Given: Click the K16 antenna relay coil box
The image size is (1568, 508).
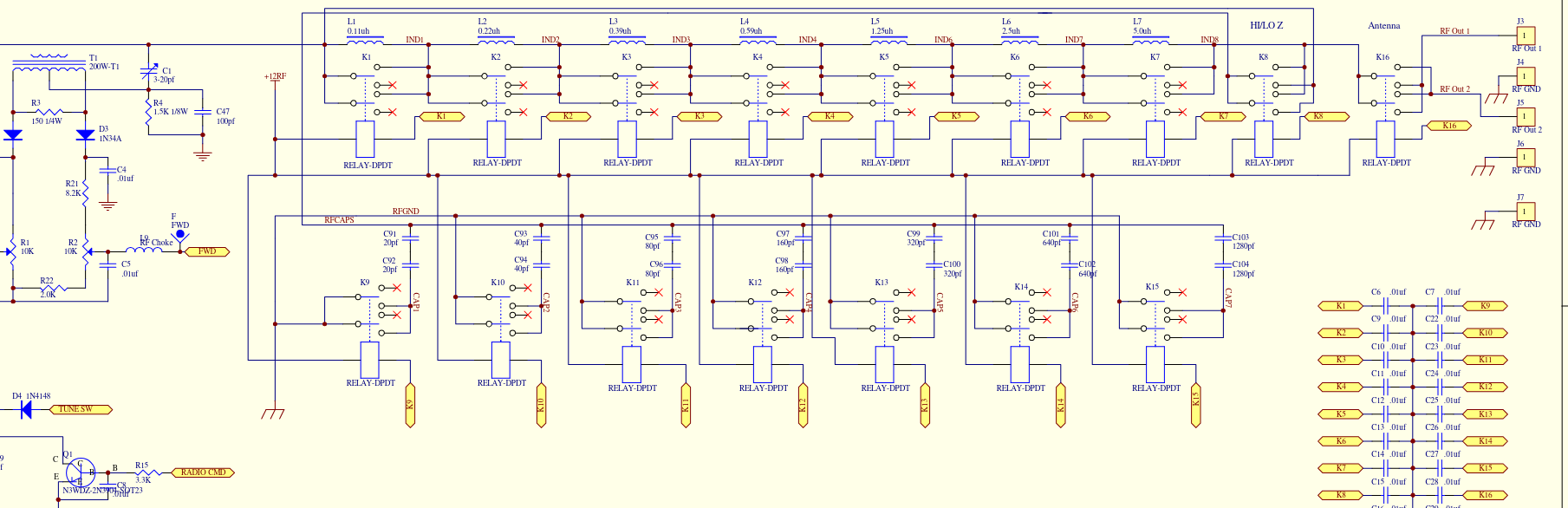Looking at the screenshot, I should pyautogui.click(x=1385, y=139).
